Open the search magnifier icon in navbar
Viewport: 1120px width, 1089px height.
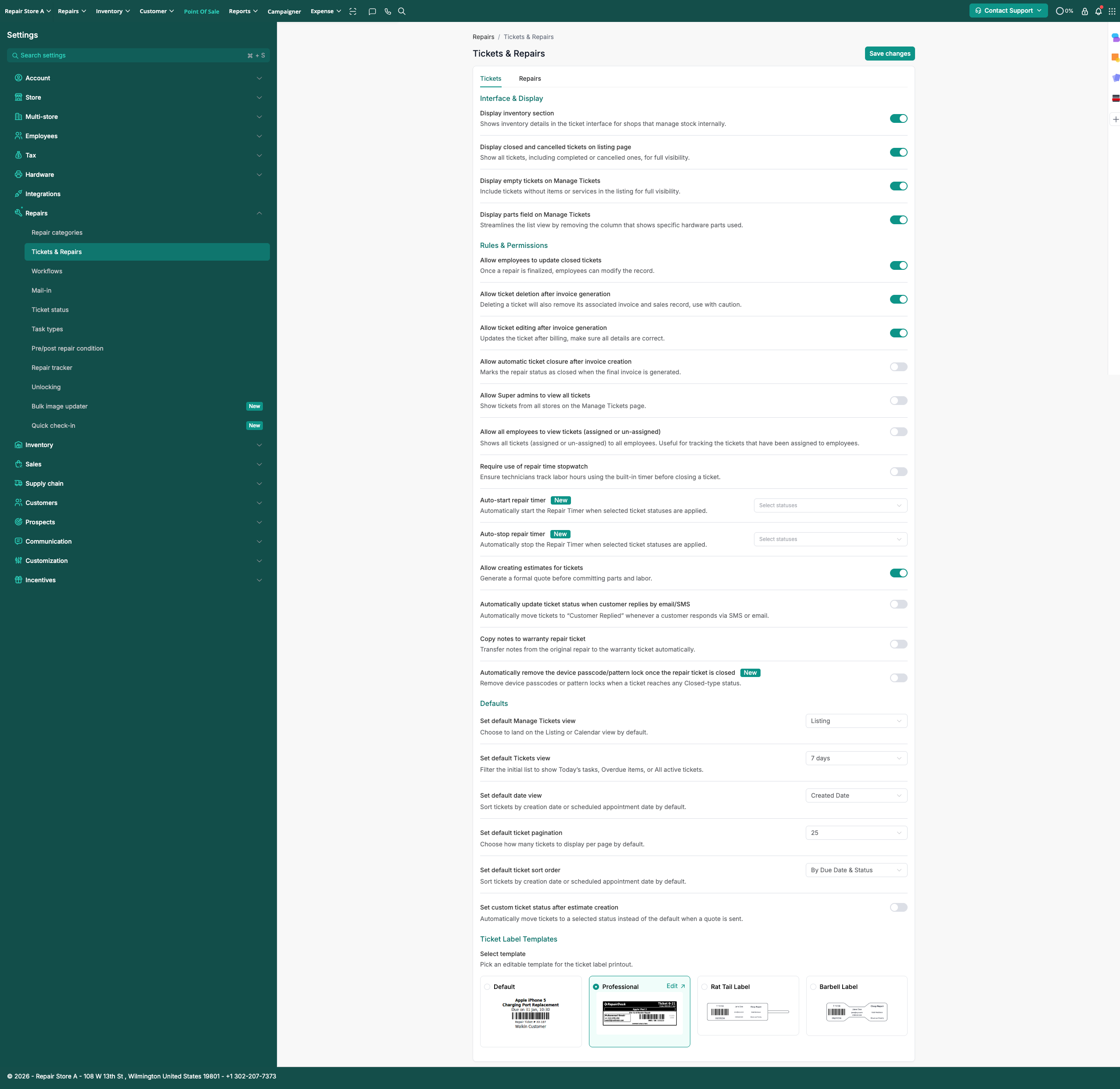[x=402, y=11]
